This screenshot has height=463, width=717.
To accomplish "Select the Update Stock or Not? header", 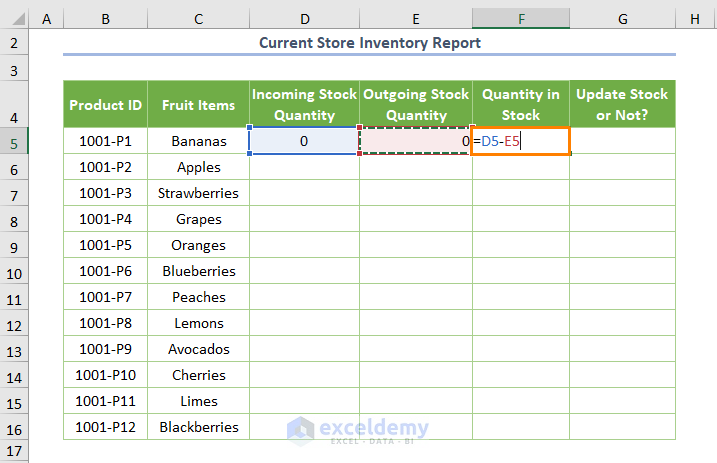I will [x=622, y=104].
